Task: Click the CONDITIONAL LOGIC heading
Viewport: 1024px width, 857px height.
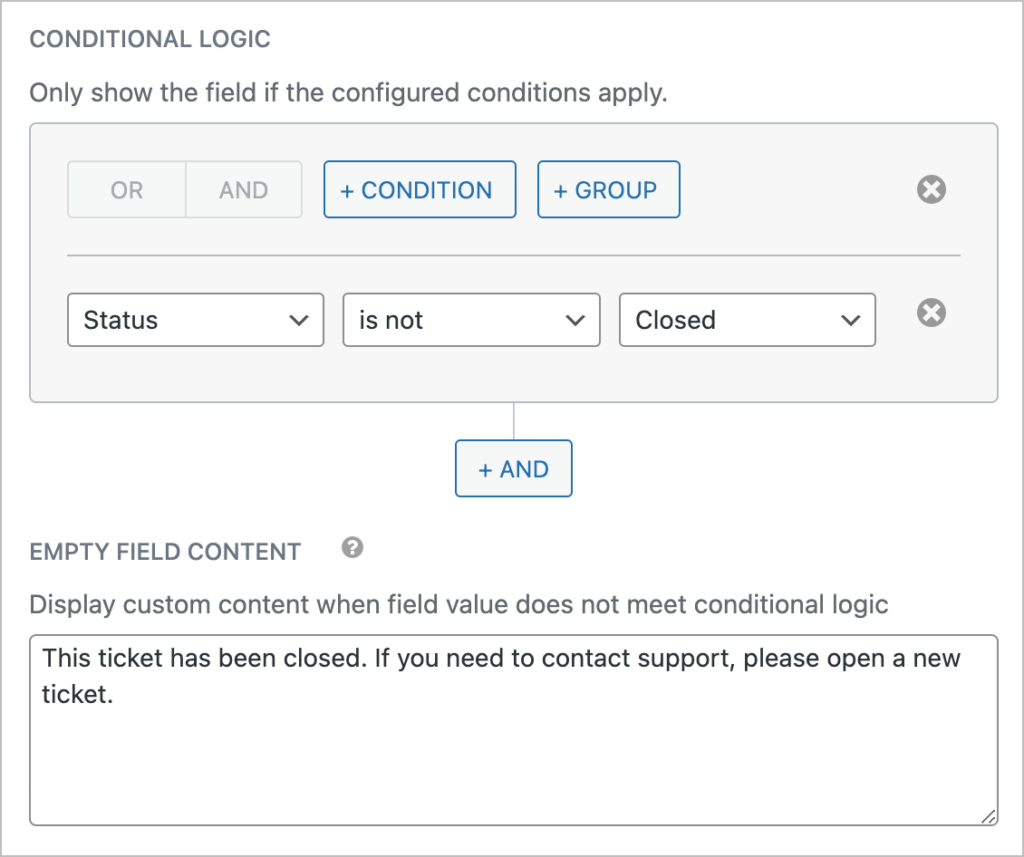Action: click(150, 40)
